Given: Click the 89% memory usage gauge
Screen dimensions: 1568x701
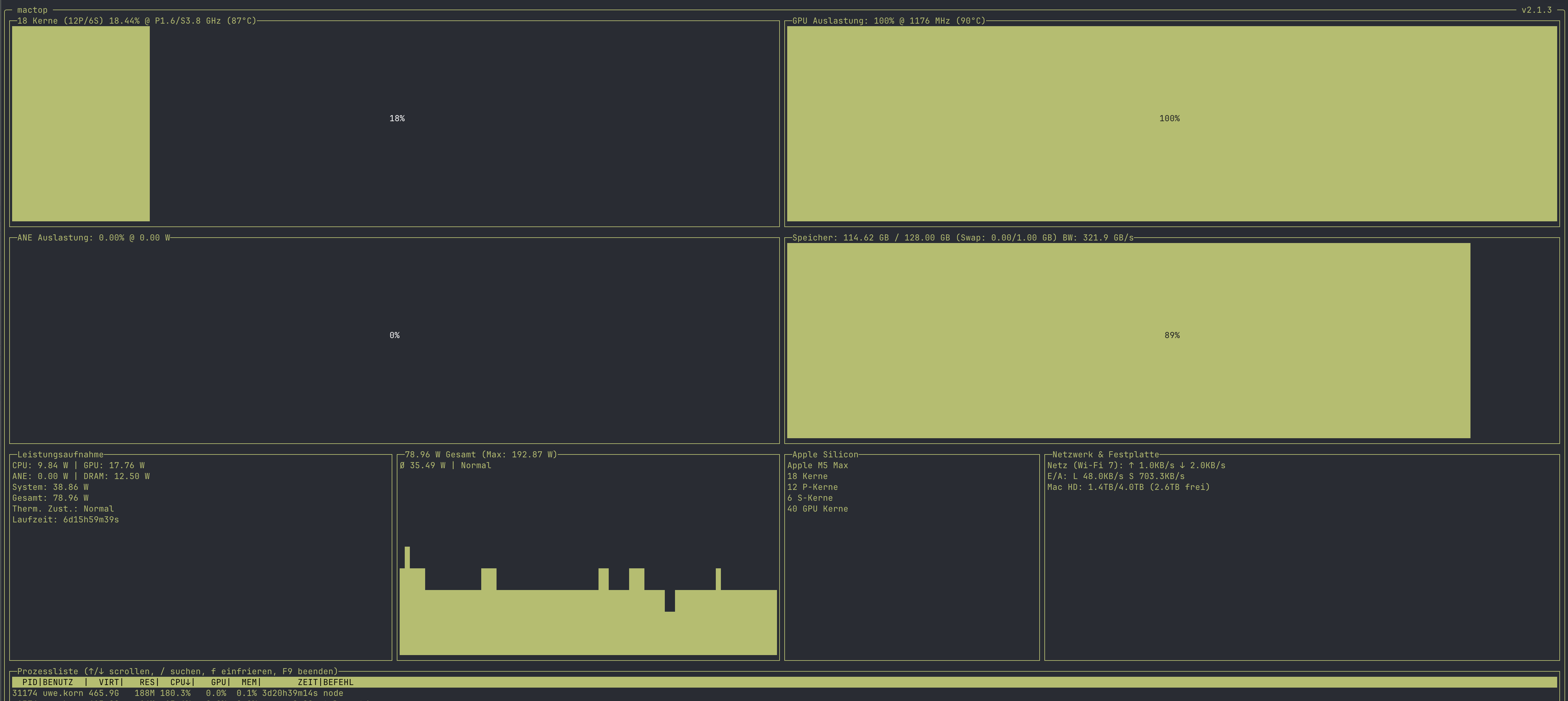Looking at the screenshot, I should pos(1172,340).
